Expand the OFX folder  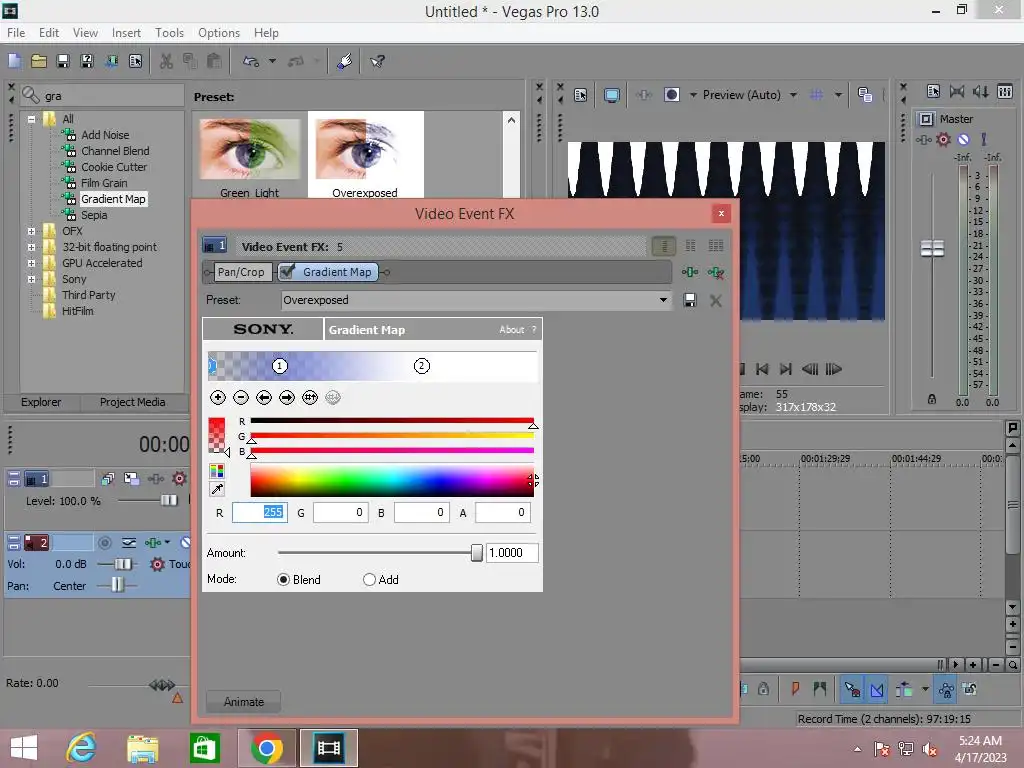tap(31, 231)
